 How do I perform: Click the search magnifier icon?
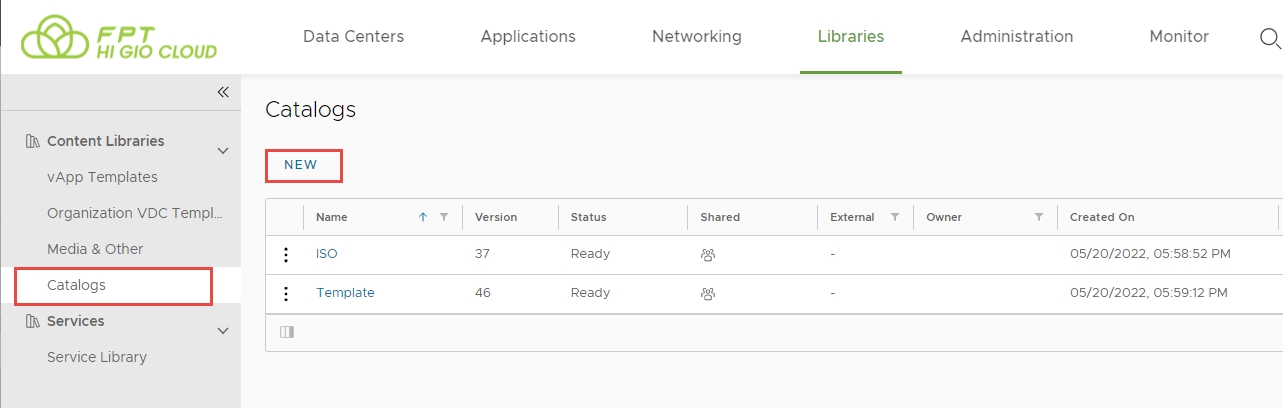click(x=1269, y=38)
